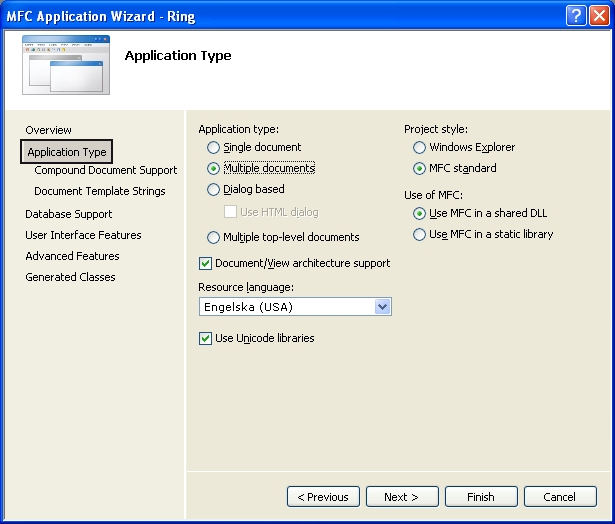Open Compound Document Support page
The height and width of the screenshot is (524, 615).
105,170
